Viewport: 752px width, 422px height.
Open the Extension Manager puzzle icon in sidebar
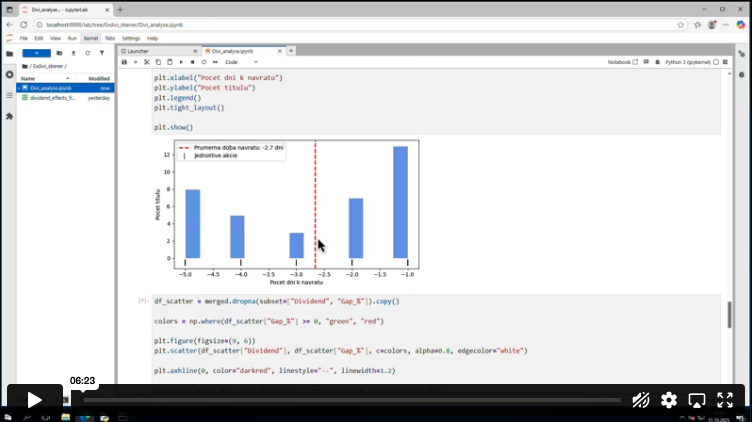pyautogui.click(x=9, y=116)
